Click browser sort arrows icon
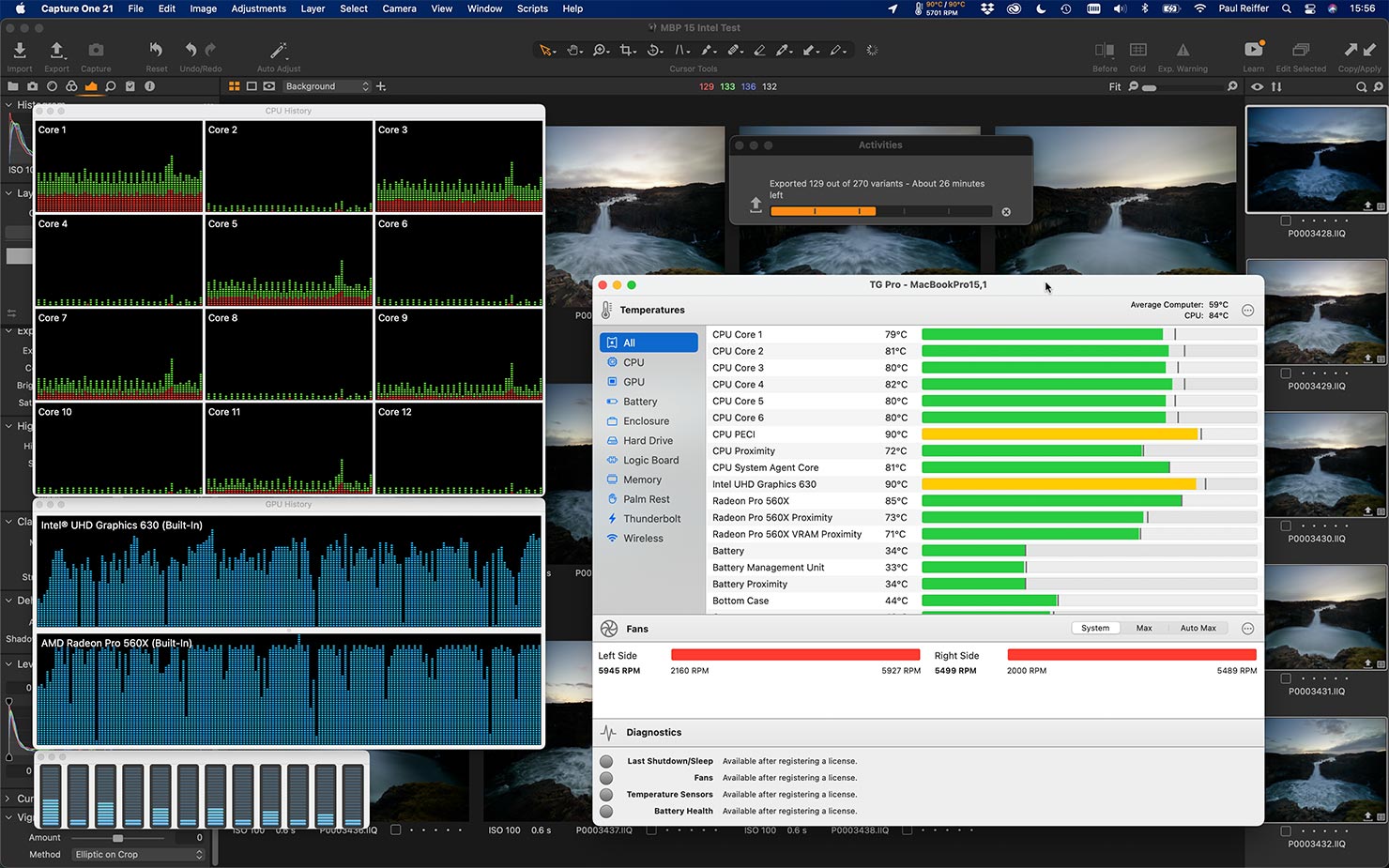The height and width of the screenshot is (868, 1389). click(x=1276, y=86)
